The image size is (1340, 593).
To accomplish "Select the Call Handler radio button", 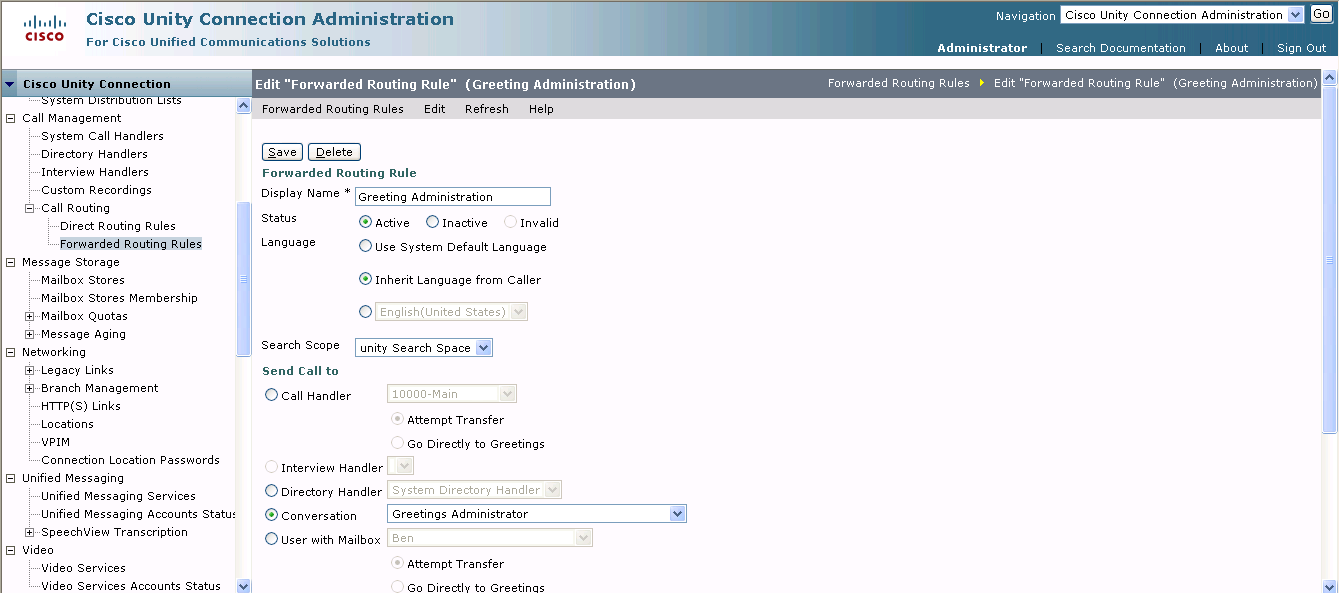I will coord(271,395).
